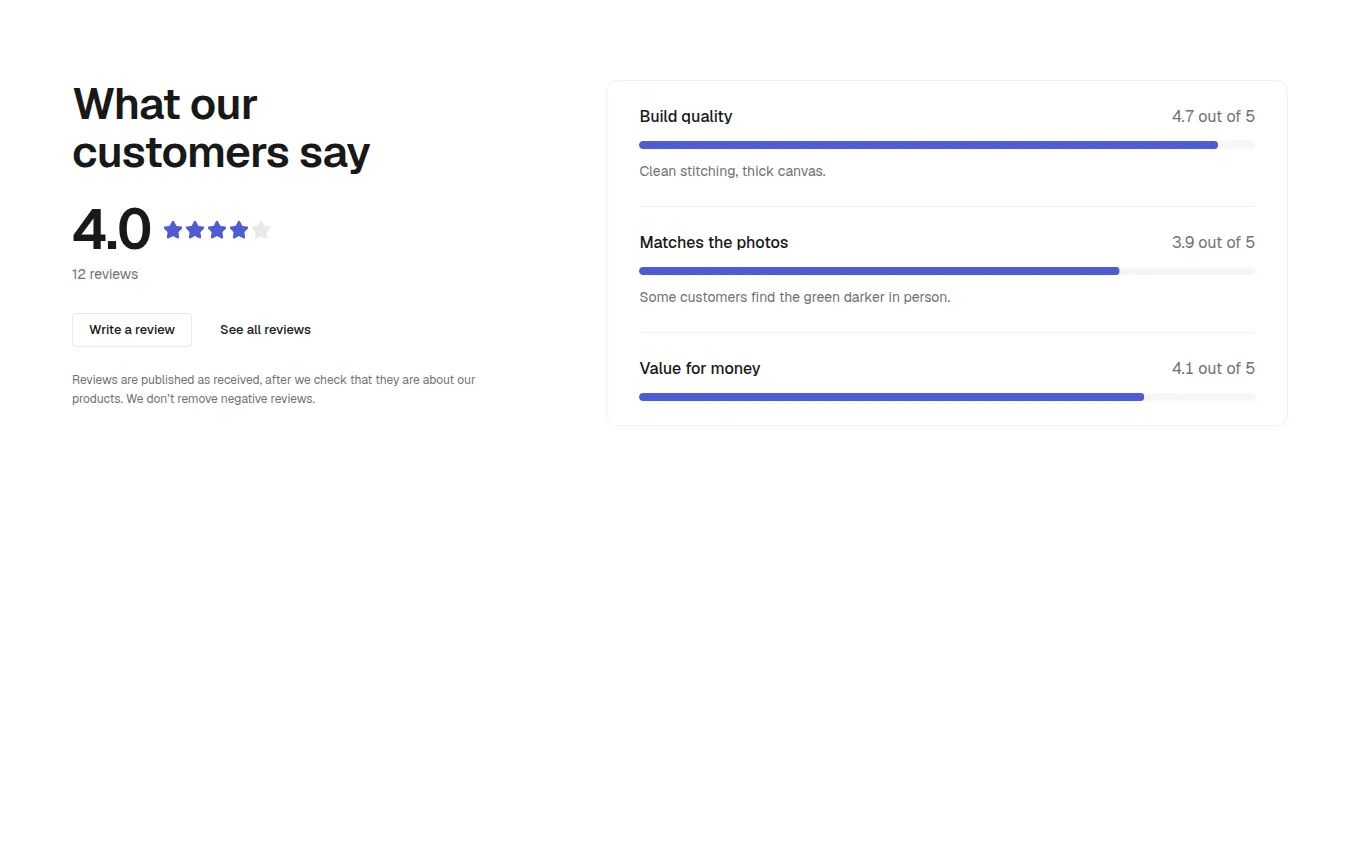
Task: Click the grey fifth star icon
Action: point(261,230)
